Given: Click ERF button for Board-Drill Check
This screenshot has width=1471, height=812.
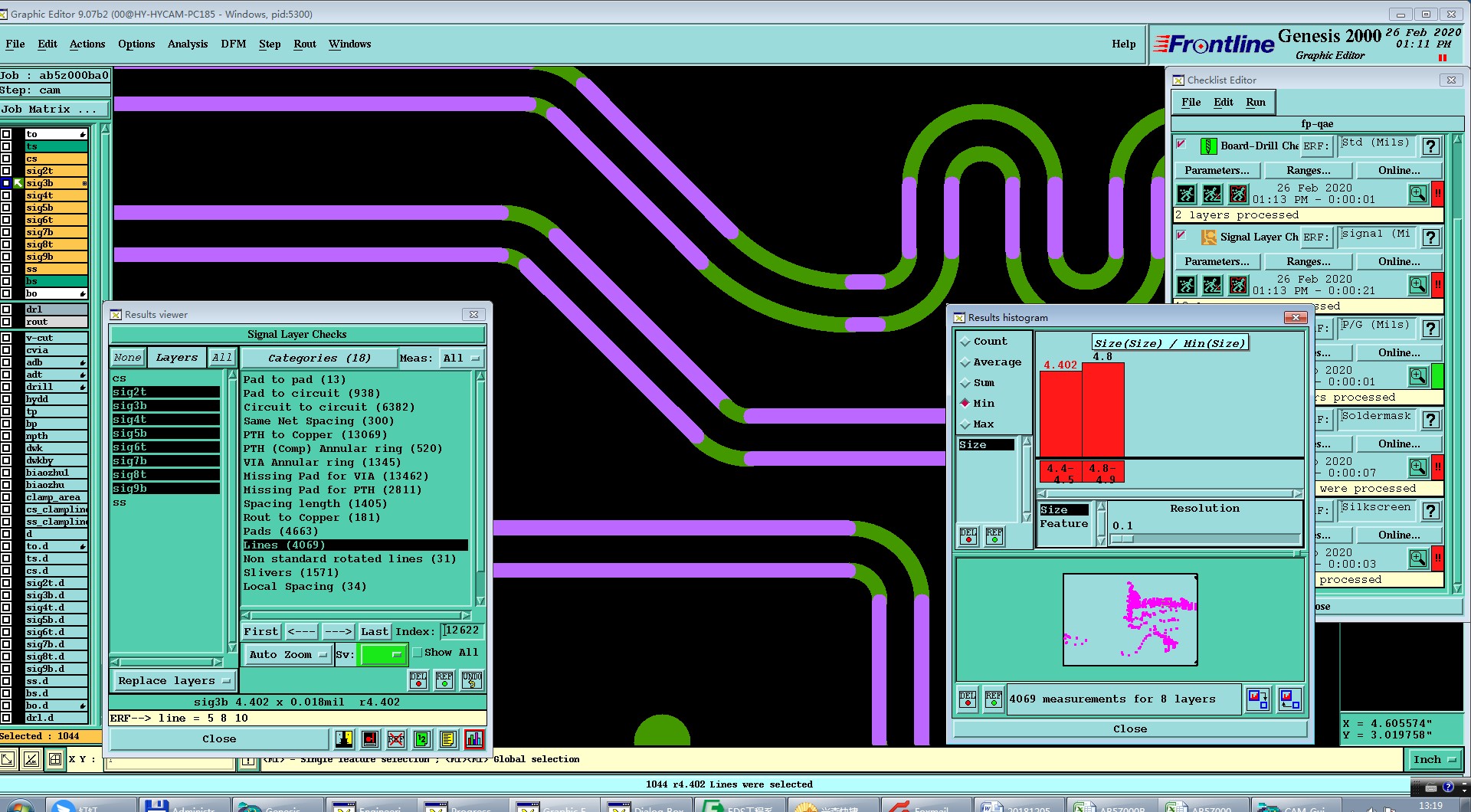Looking at the screenshot, I should tap(1315, 146).
